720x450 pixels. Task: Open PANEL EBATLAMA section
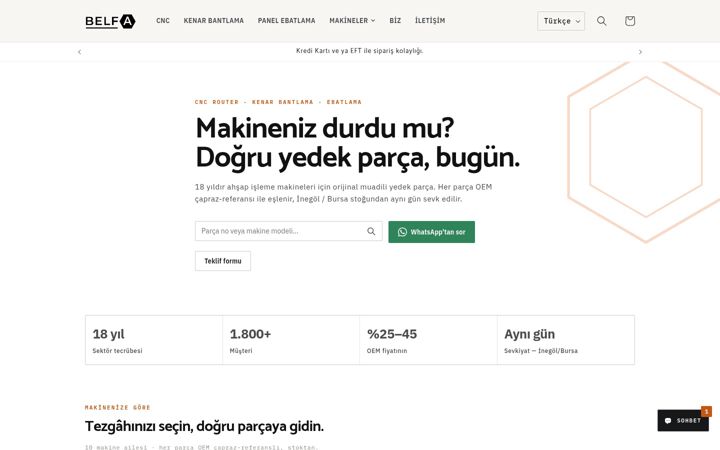pos(287,21)
